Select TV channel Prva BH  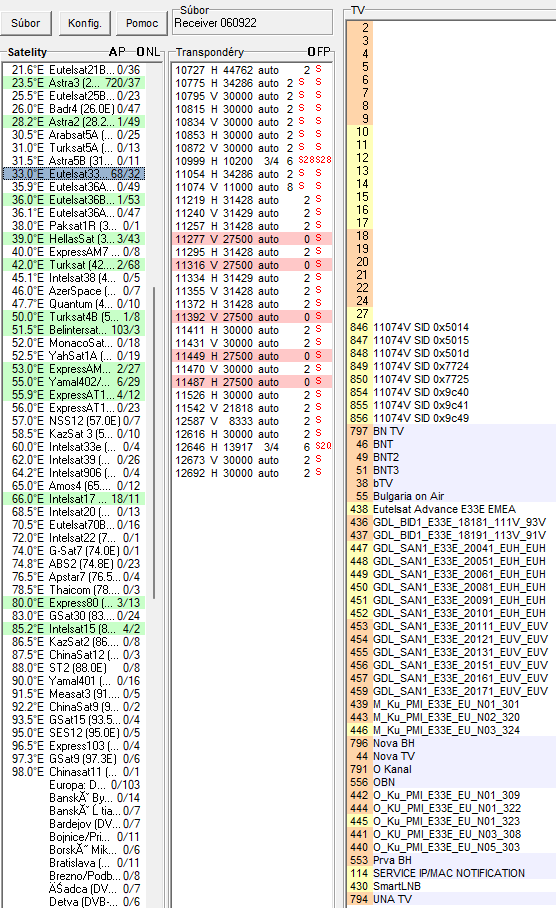coord(451,860)
